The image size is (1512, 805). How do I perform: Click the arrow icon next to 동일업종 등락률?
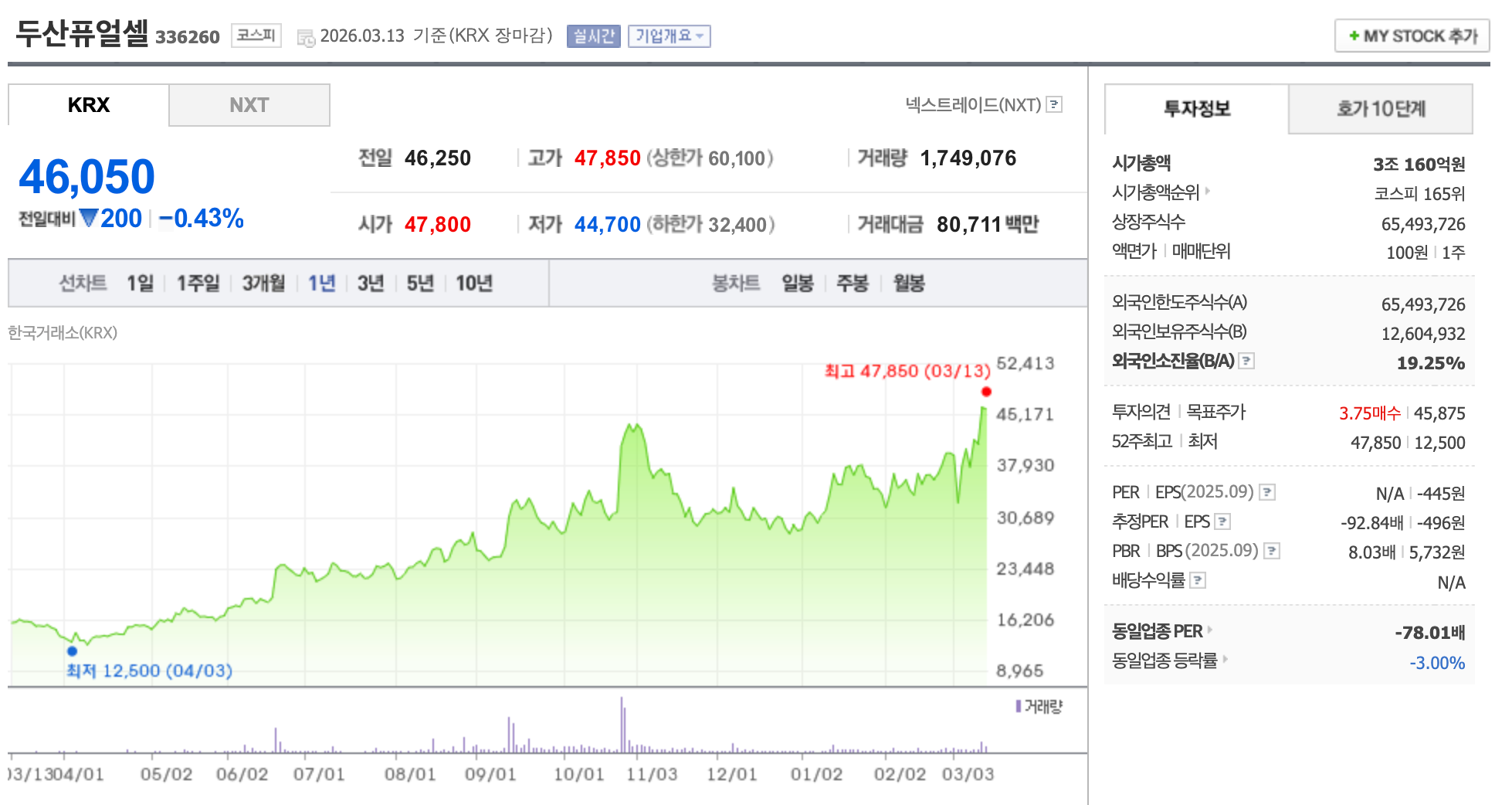[x=1225, y=659]
